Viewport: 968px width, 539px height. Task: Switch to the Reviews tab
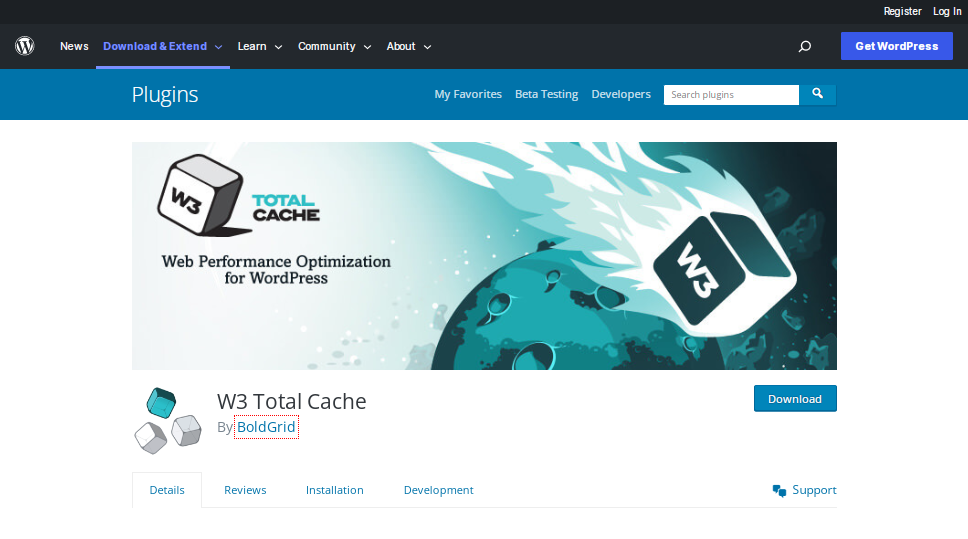point(245,490)
